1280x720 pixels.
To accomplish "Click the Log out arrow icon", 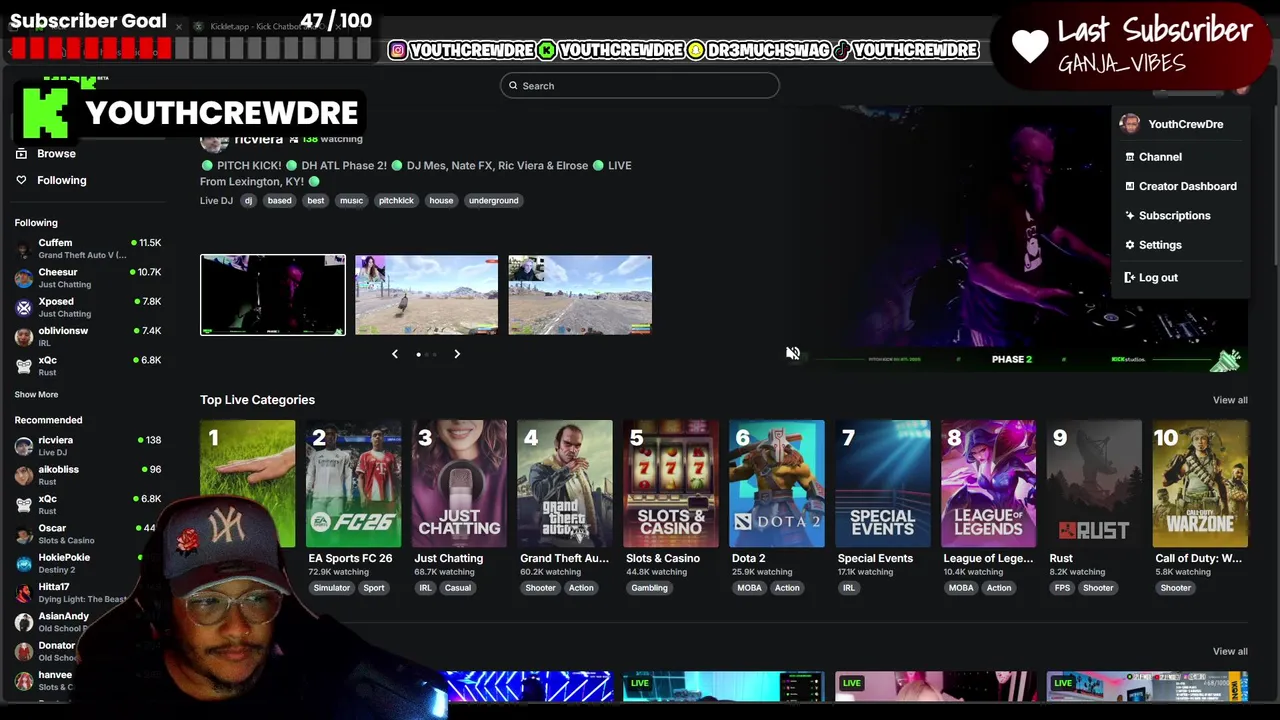I will click(1130, 278).
